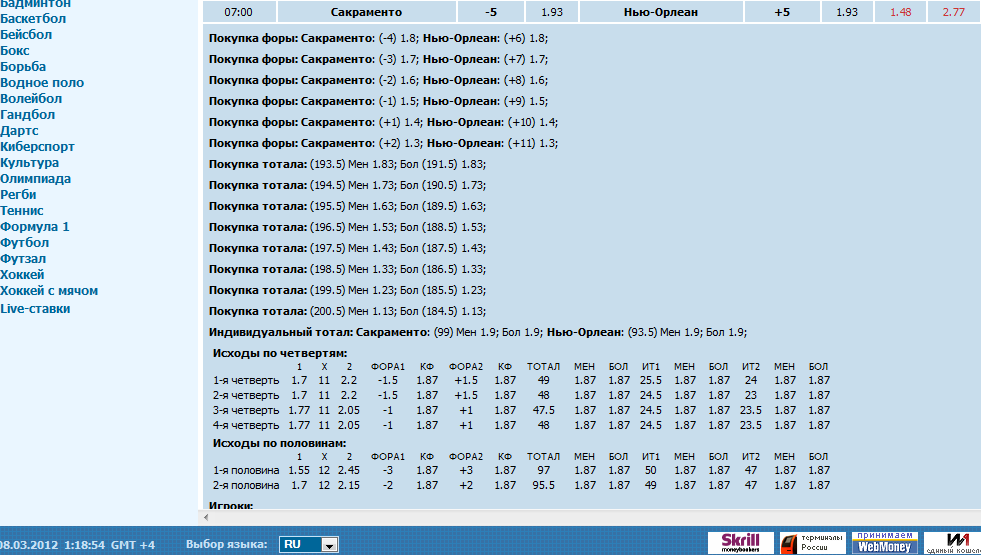Select Сакраменто (-3) 1.7 handicap purchase line
This screenshot has width=981, height=555.
pyautogui.click(x=379, y=59)
